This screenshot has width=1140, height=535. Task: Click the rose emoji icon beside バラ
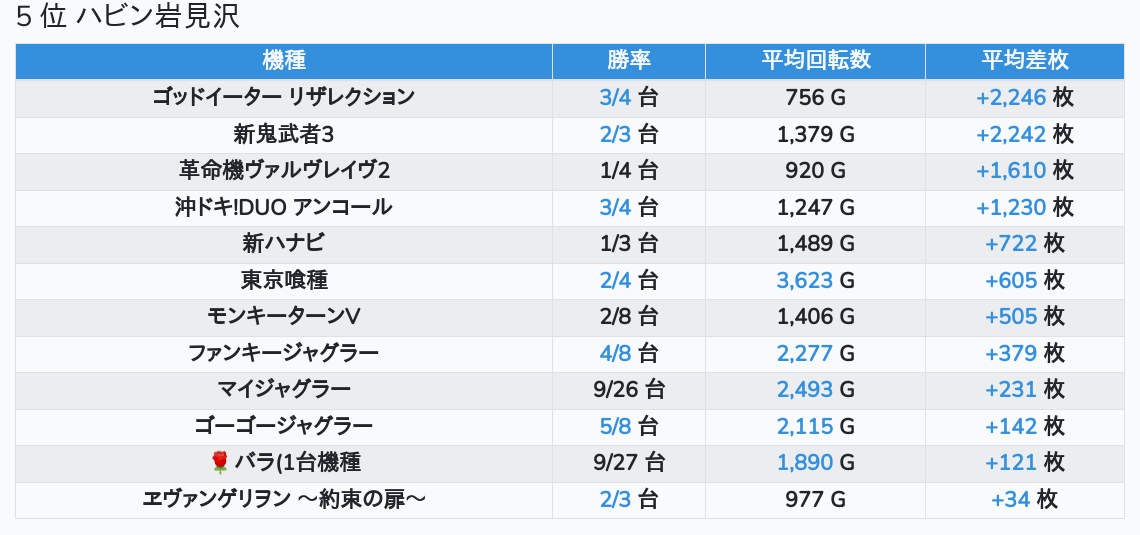click(220, 462)
